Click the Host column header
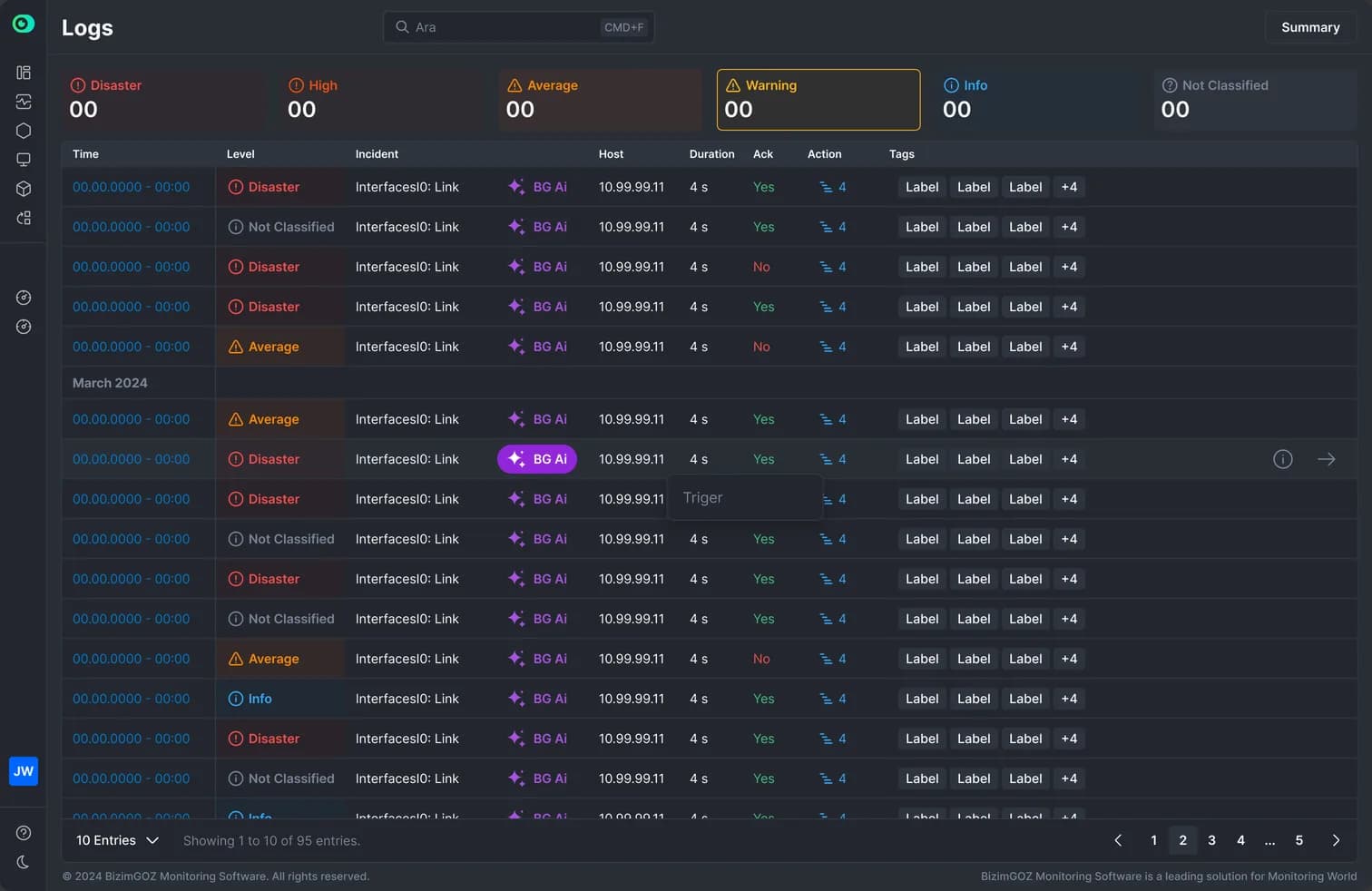 pos(611,154)
